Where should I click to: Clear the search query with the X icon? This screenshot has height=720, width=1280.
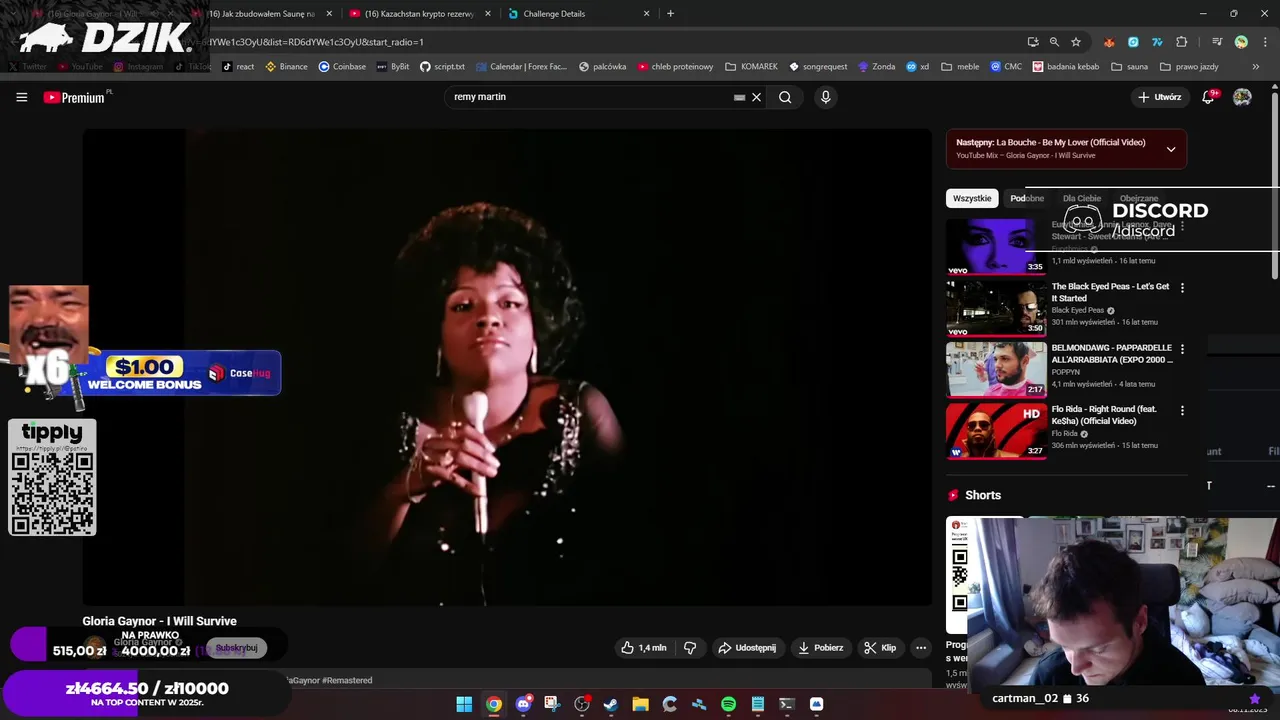(x=757, y=97)
